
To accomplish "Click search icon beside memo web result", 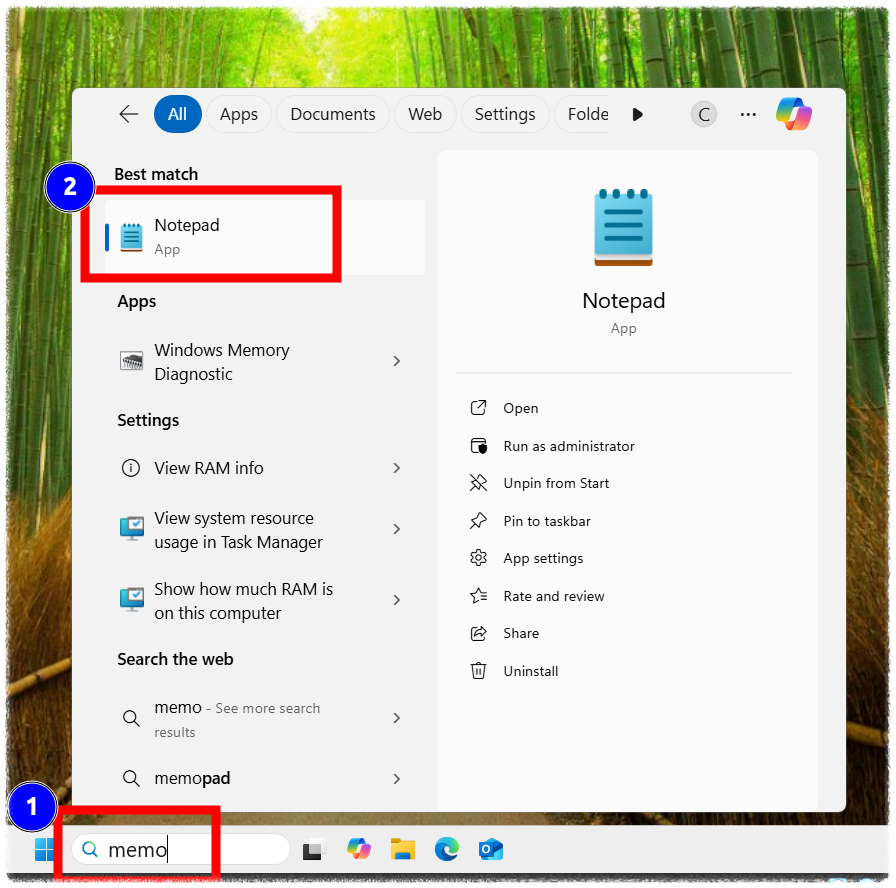I will click(x=131, y=718).
